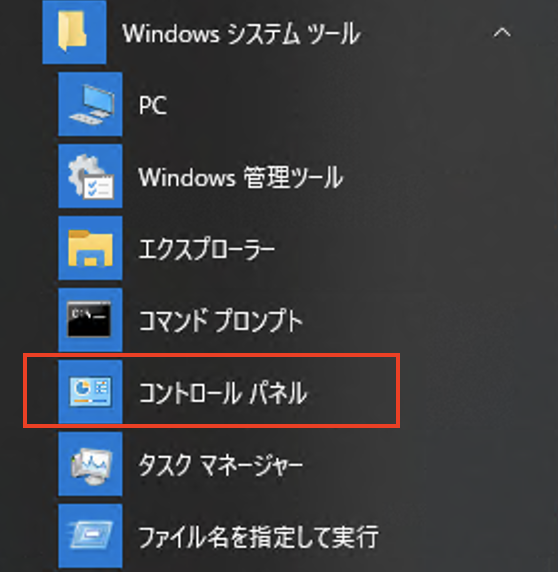Launch the エクスプローラー folder icon
This screenshot has width=558, height=572.
tap(90, 248)
